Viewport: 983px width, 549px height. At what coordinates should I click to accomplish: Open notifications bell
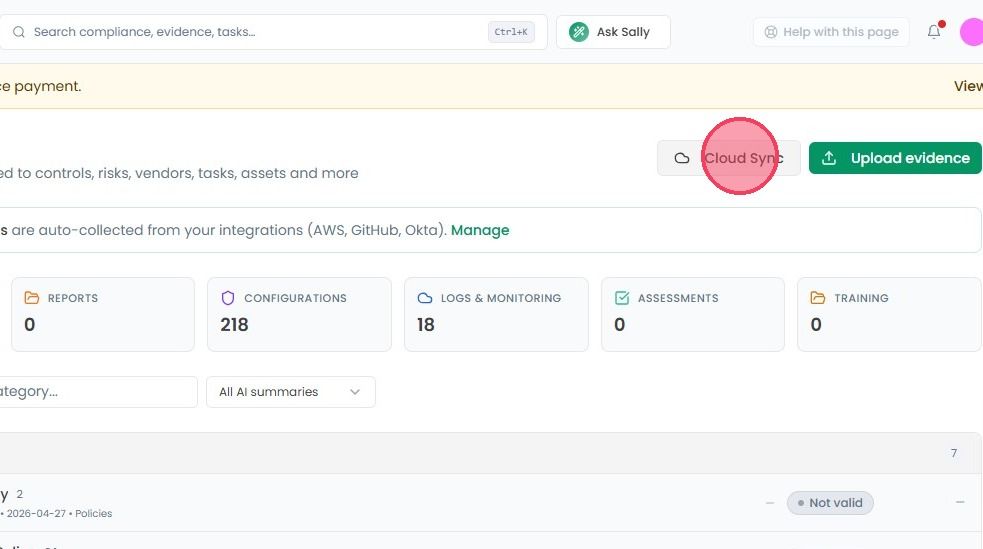click(x=934, y=32)
